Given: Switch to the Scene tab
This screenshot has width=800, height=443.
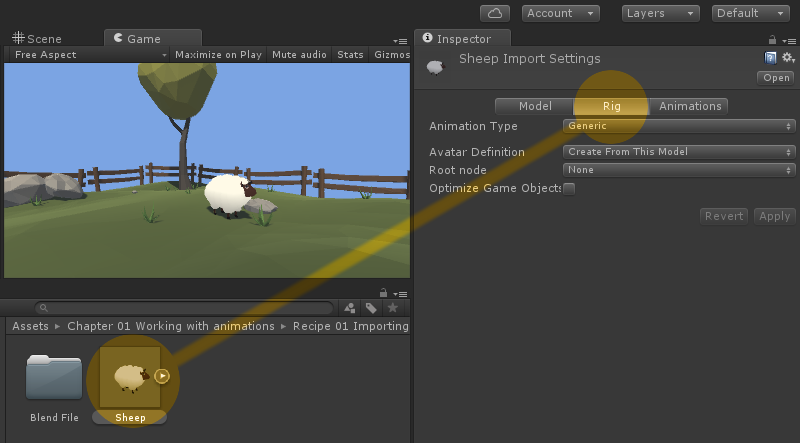Looking at the screenshot, I should (x=37, y=38).
